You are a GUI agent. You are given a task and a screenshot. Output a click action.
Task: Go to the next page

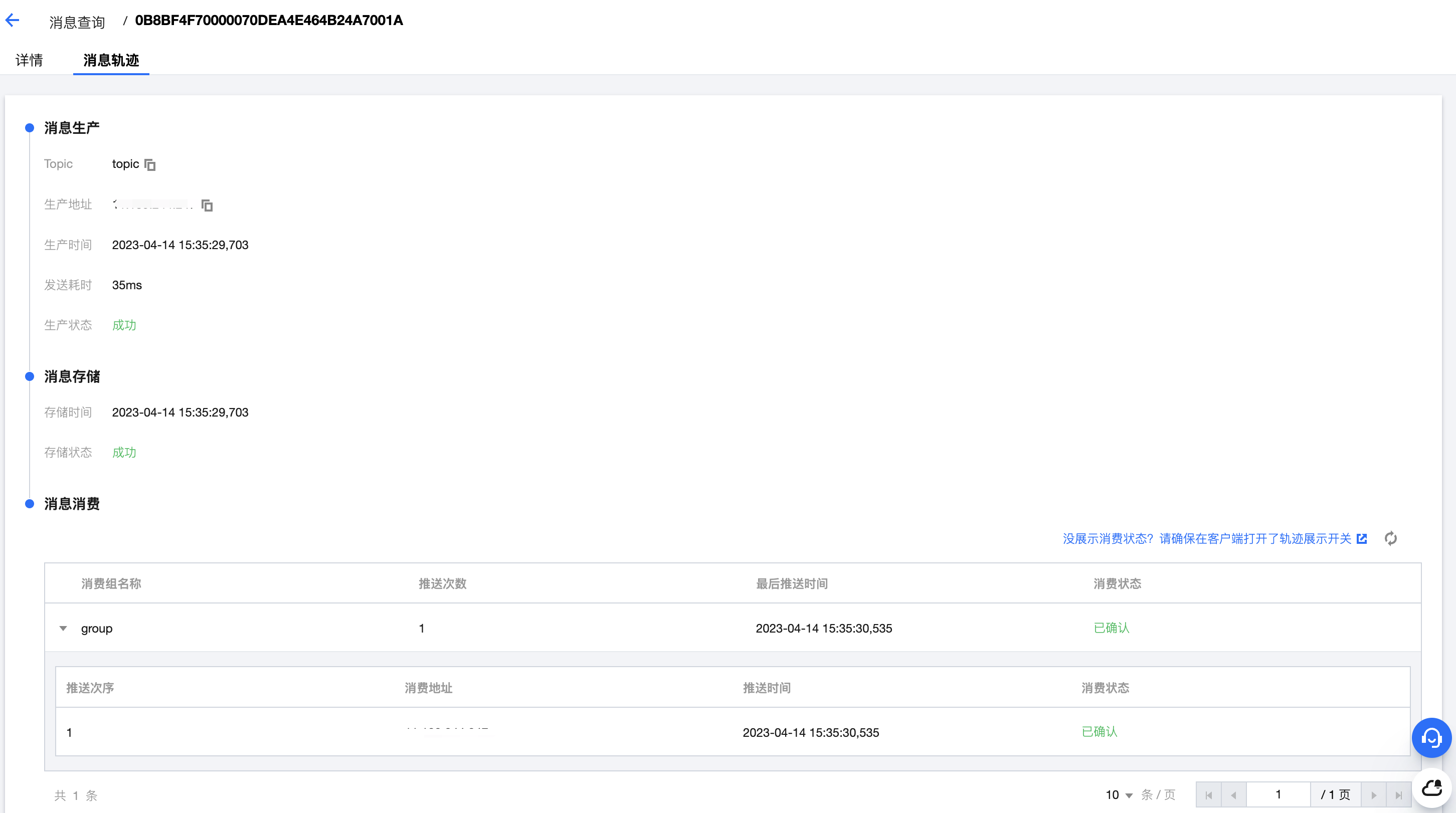pos(1374,795)
